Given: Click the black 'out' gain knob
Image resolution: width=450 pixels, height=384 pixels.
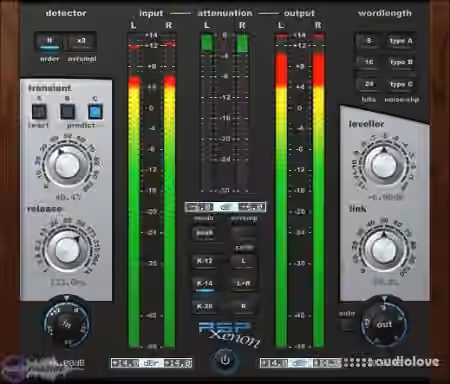Looking at the screenshot, I should pyautogui.click(x=384, y=324).
